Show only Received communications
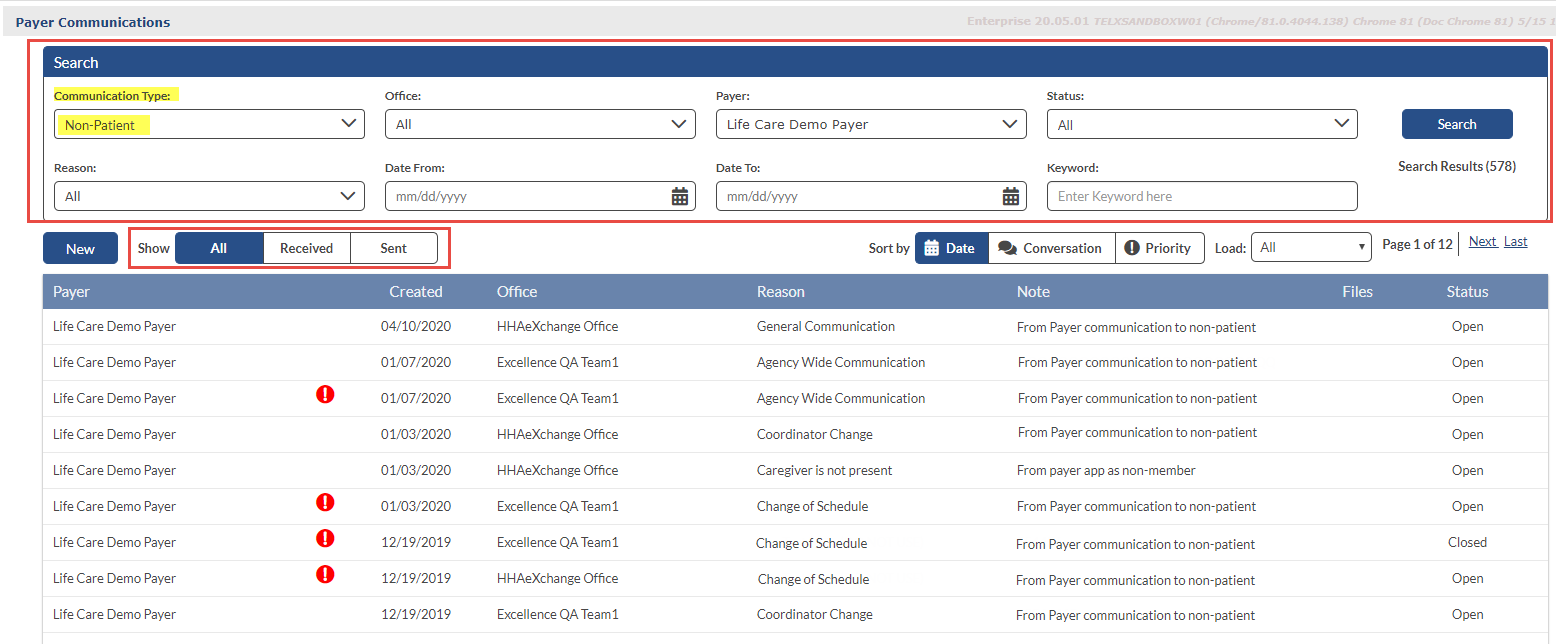 coord(306,248)
